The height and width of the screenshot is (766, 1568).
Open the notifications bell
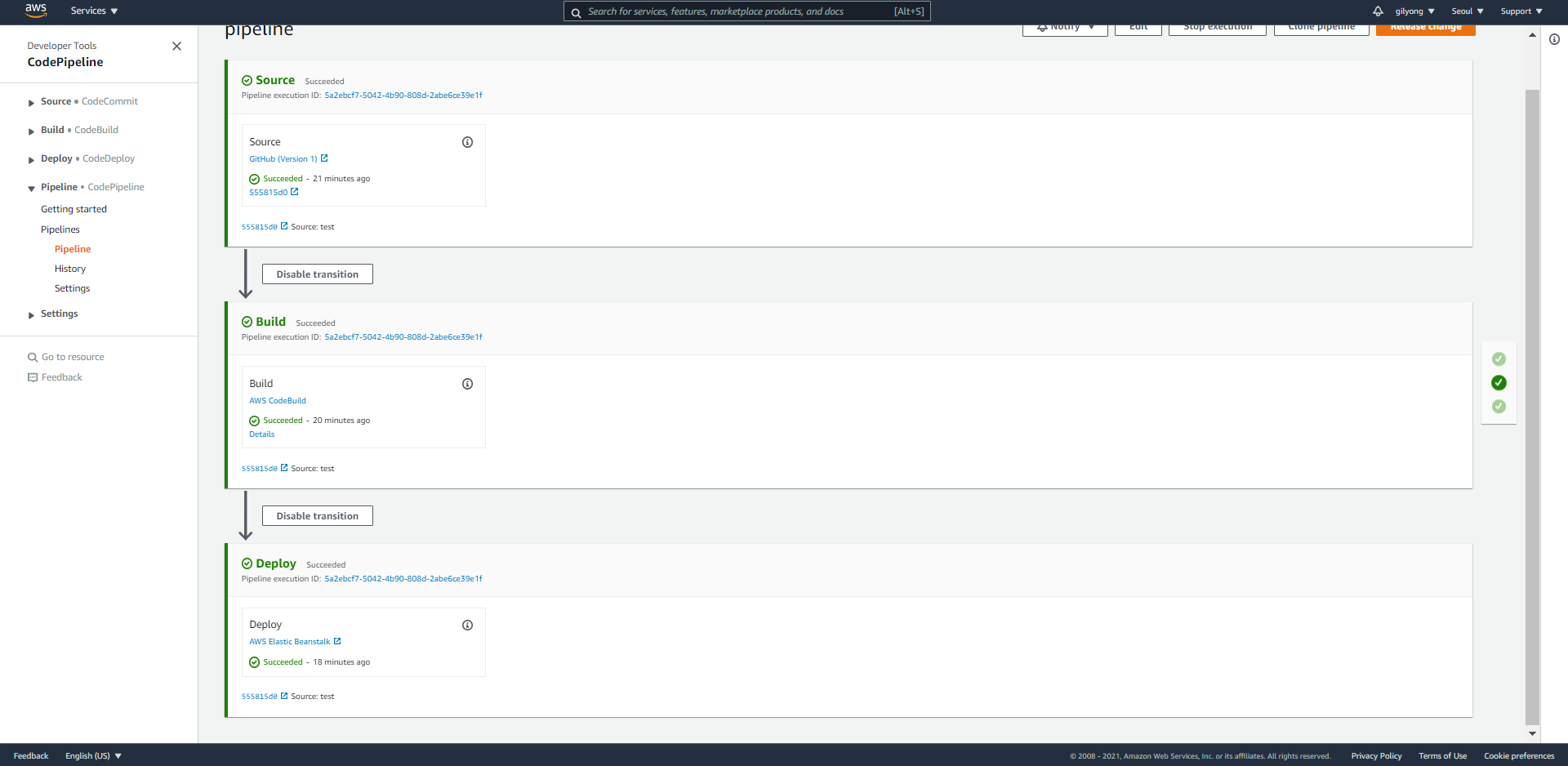tap(1378, 11)
